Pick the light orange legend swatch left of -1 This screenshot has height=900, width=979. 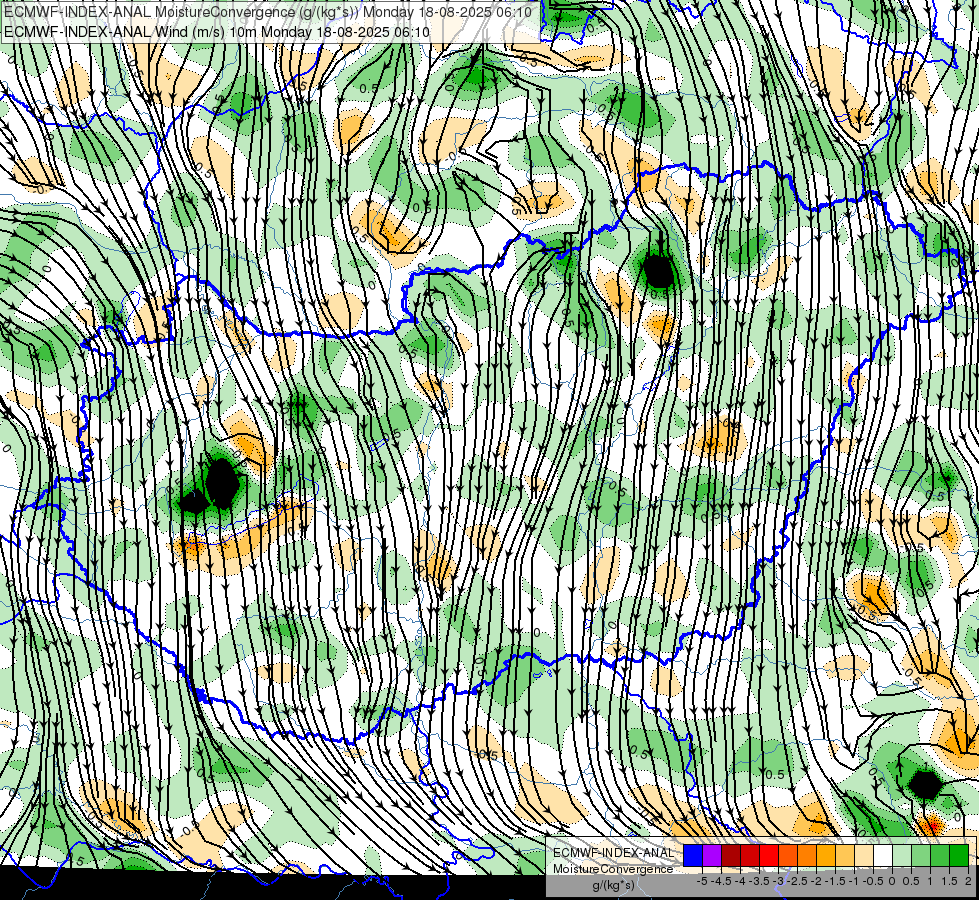845,856
